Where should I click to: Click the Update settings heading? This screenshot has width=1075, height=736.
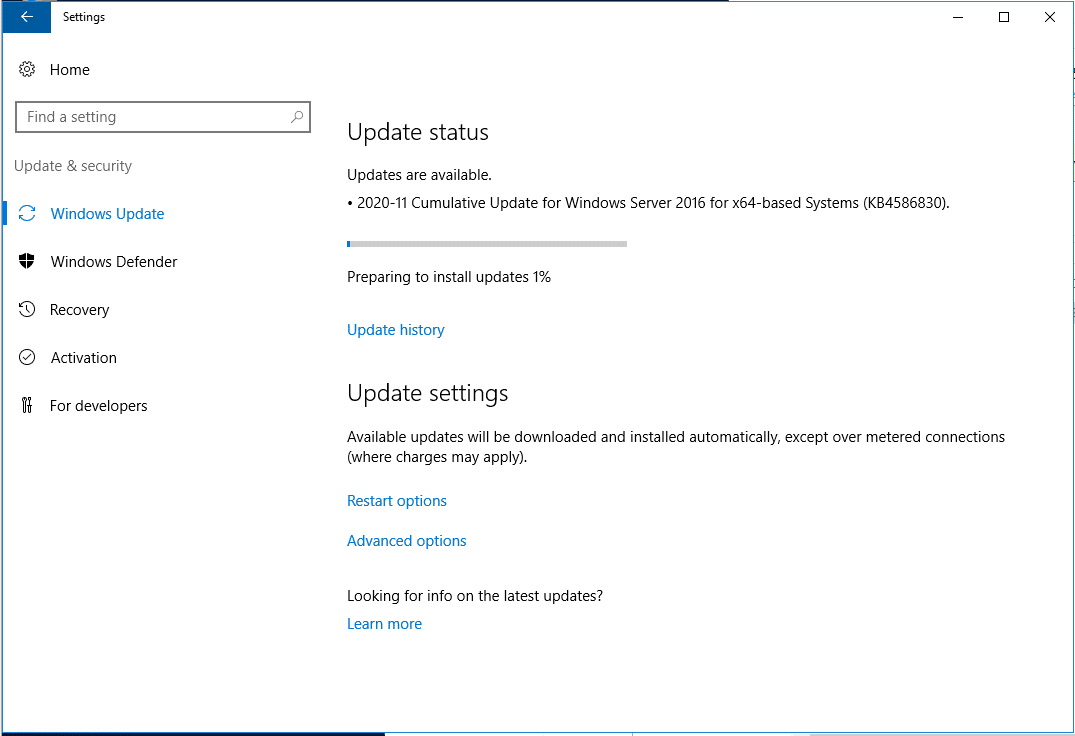pyautogui.click(x=428, y=393)
